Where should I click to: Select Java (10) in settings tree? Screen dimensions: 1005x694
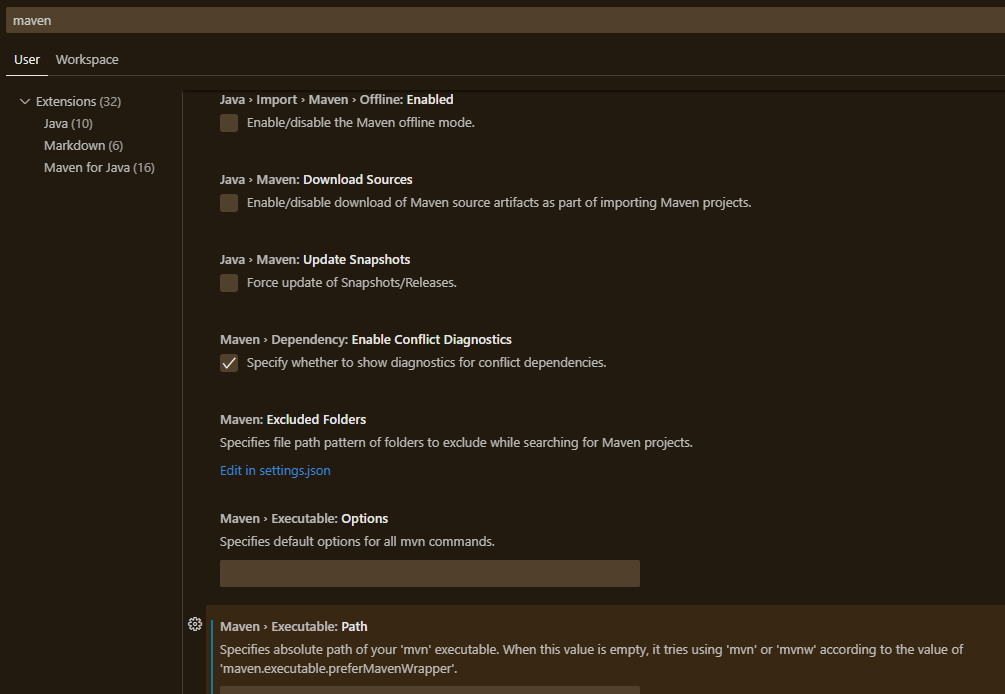68,123
